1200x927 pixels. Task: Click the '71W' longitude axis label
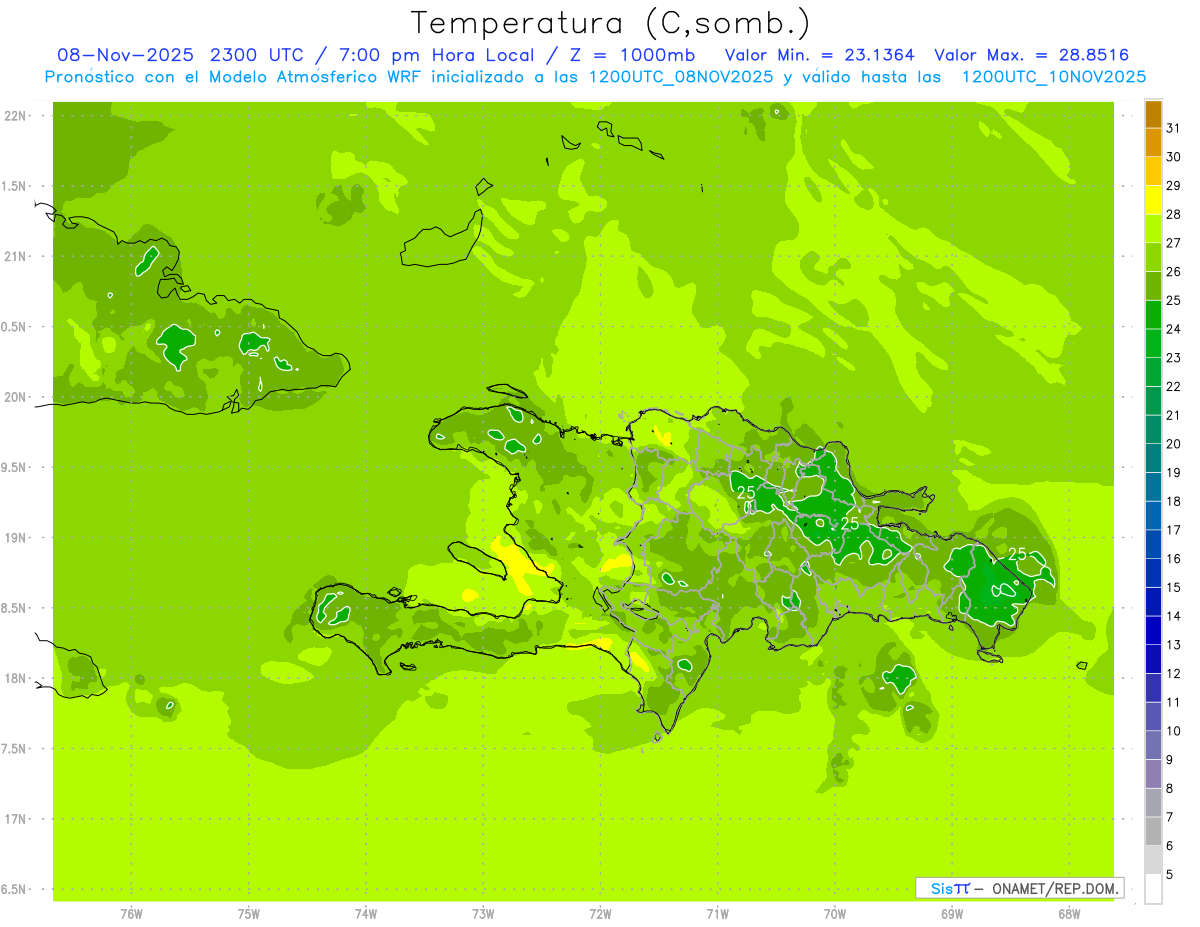coord(717,914)
